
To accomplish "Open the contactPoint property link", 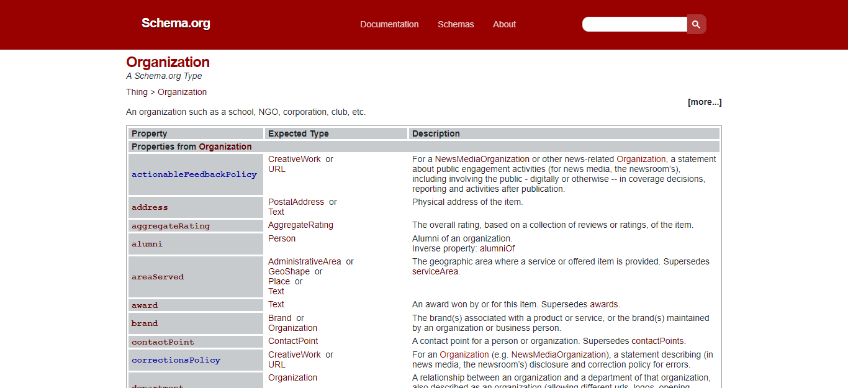I will [x=163, y=343].
